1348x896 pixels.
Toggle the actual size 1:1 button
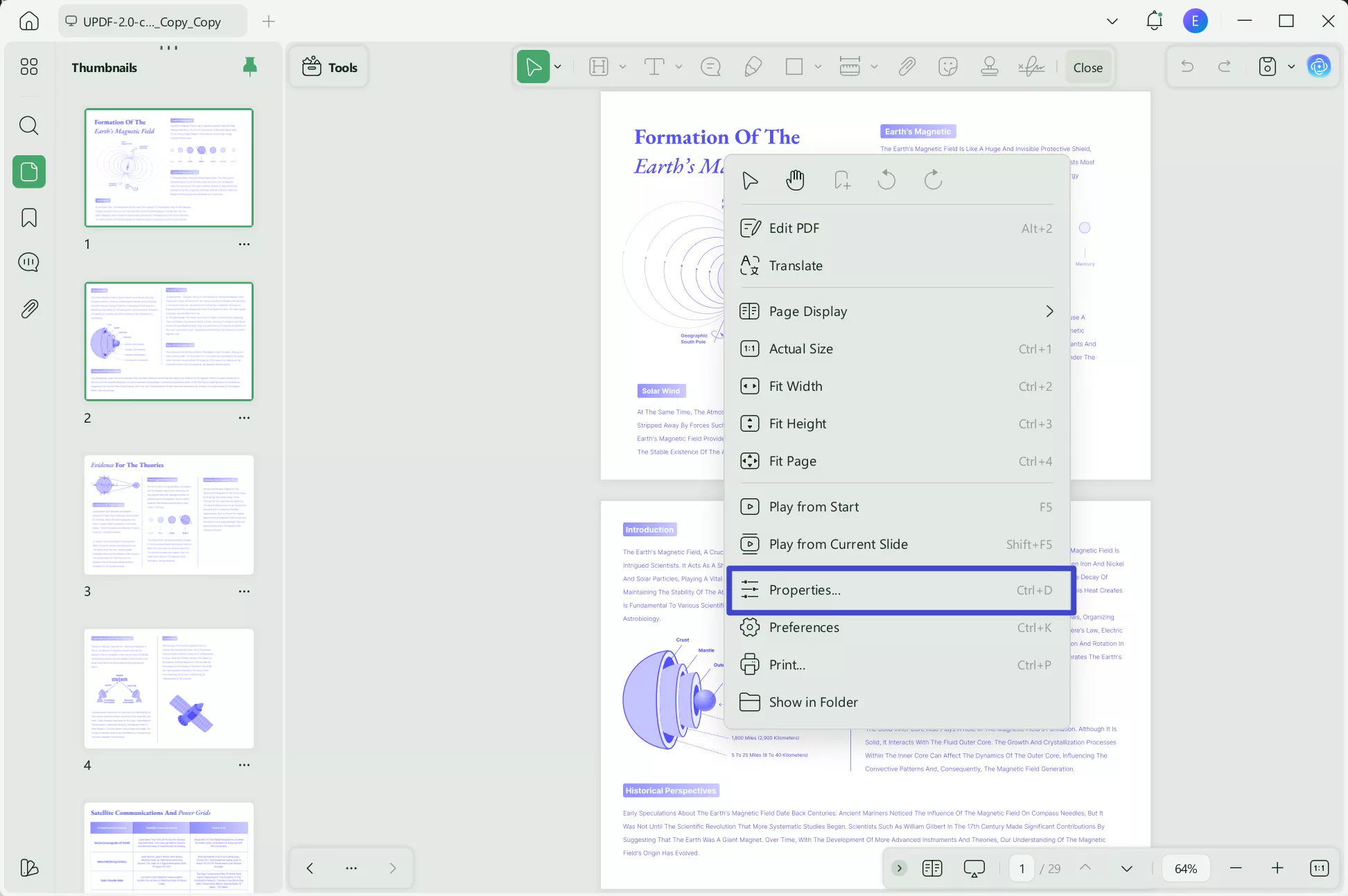coord(1319,868)
